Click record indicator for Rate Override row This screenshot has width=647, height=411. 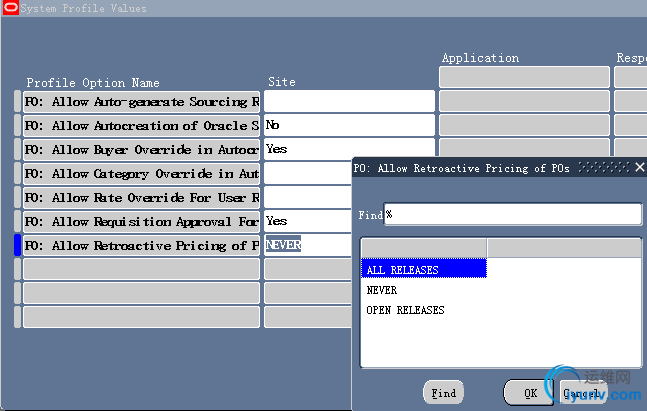[x=17, y=197]
